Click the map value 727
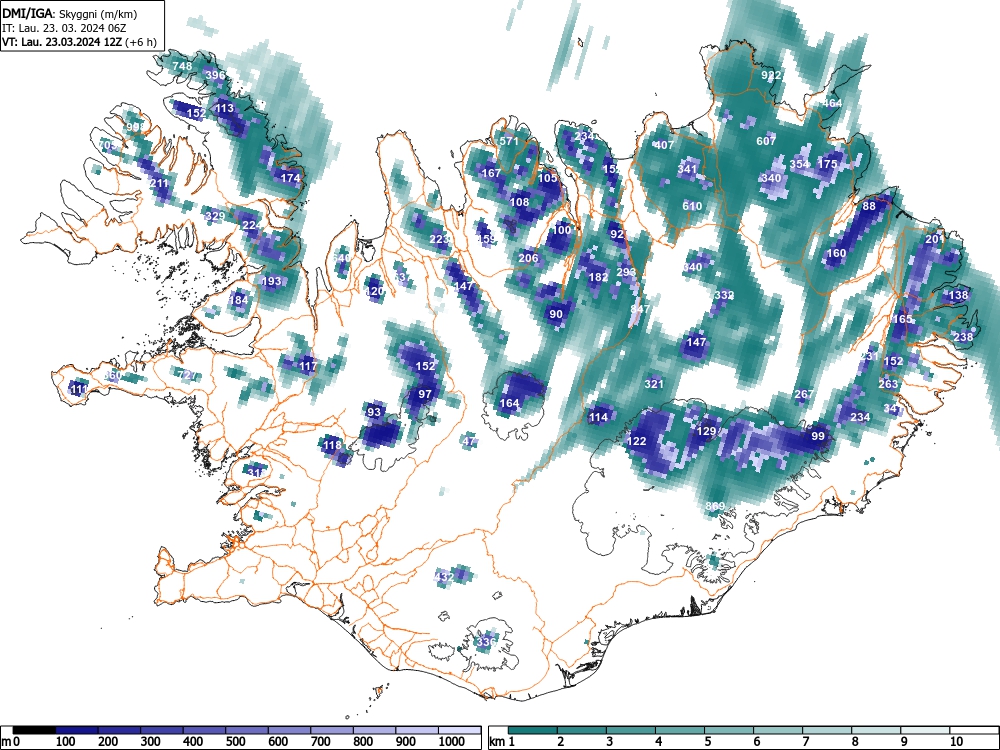1000x750 pixels. coord(187,375)
